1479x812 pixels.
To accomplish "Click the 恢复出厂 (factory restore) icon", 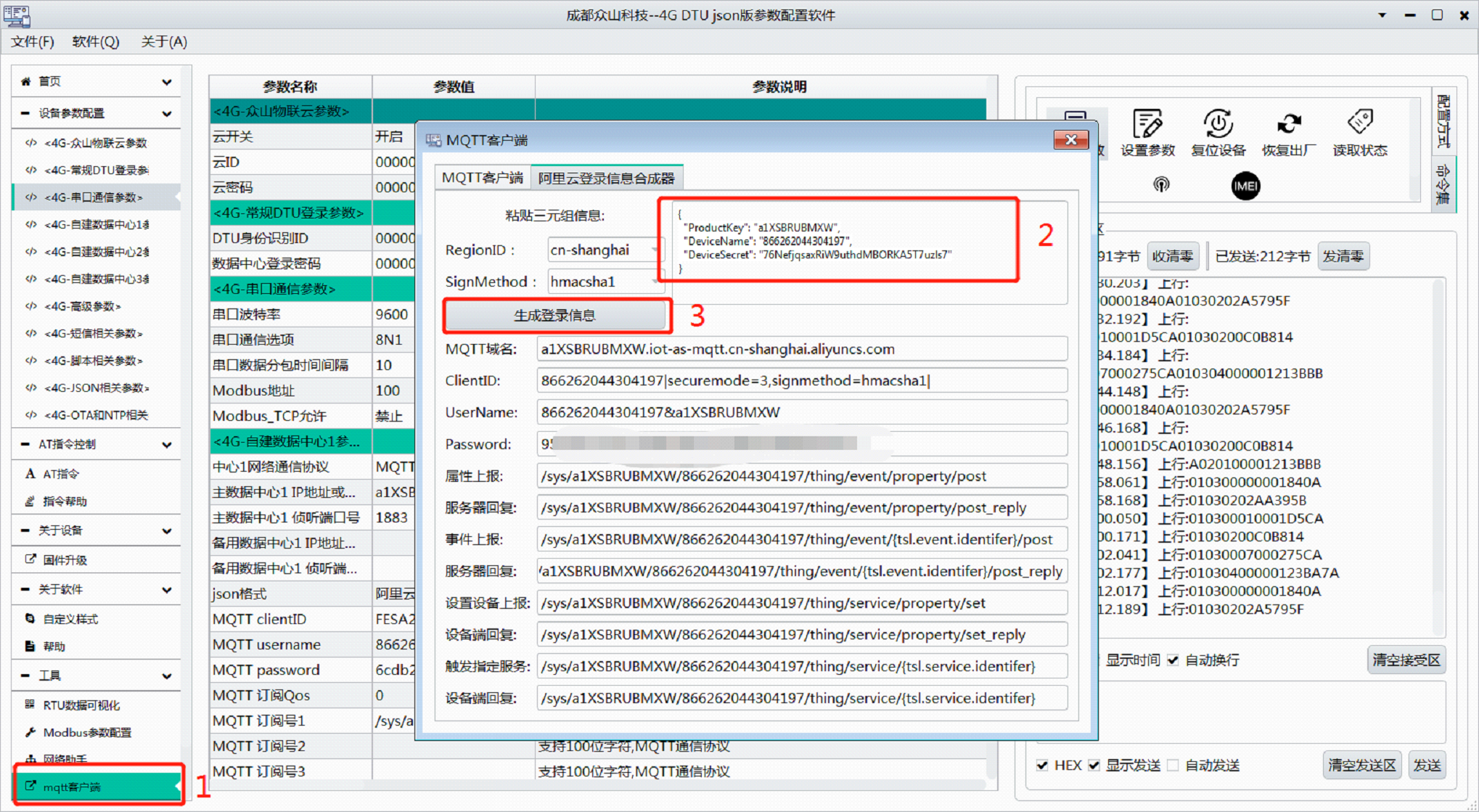I will point(1289,123).
